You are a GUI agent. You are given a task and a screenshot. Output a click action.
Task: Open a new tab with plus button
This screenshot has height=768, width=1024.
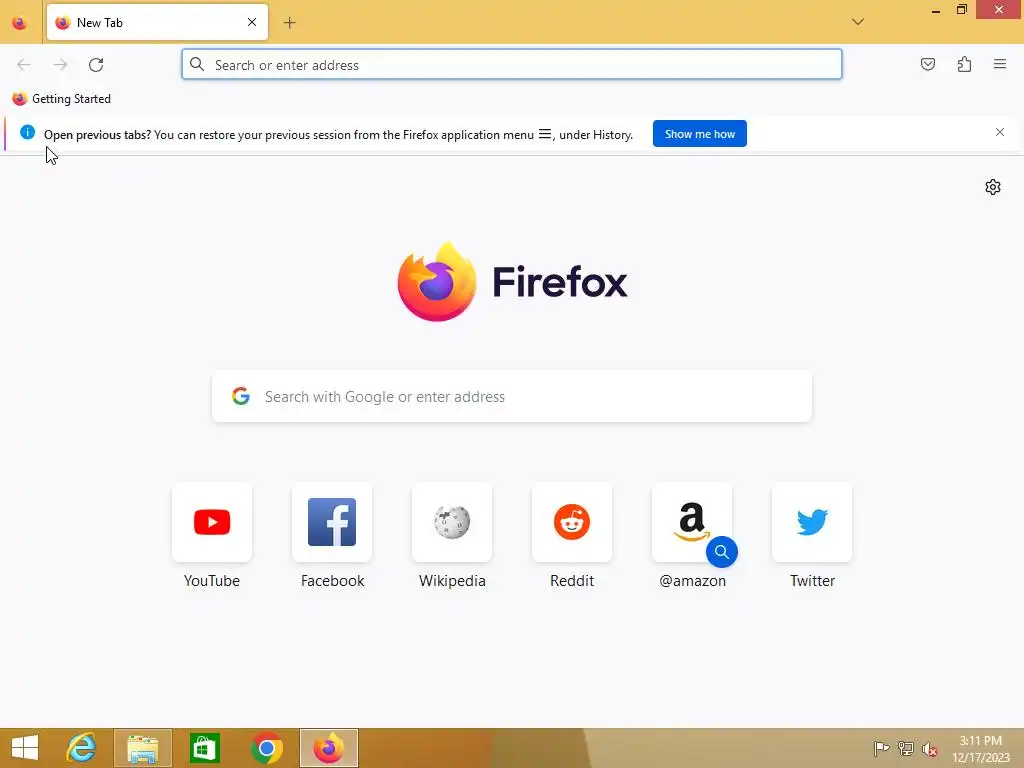coord(289,23)
